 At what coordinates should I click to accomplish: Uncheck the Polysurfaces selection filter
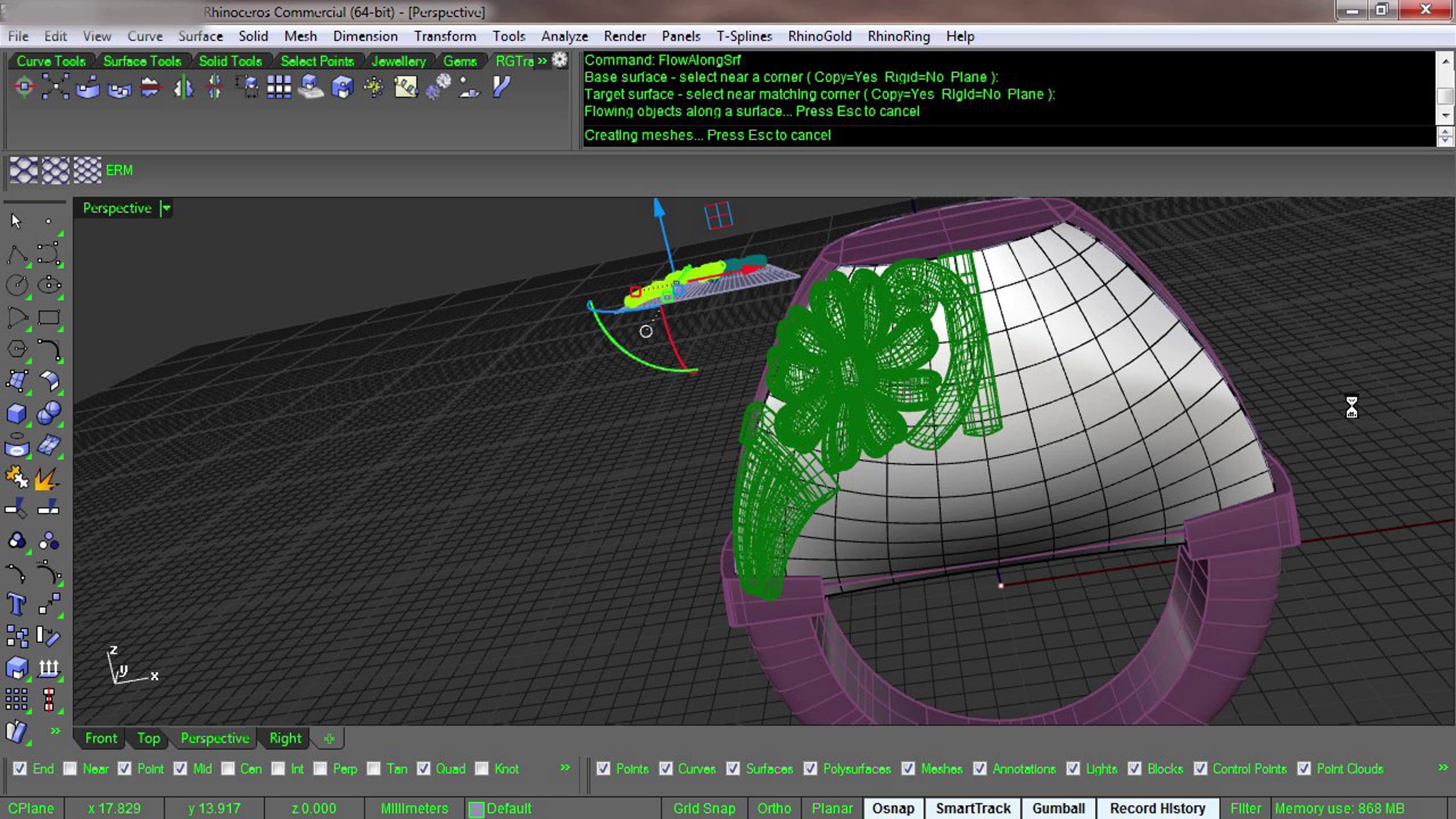point(811,769)
